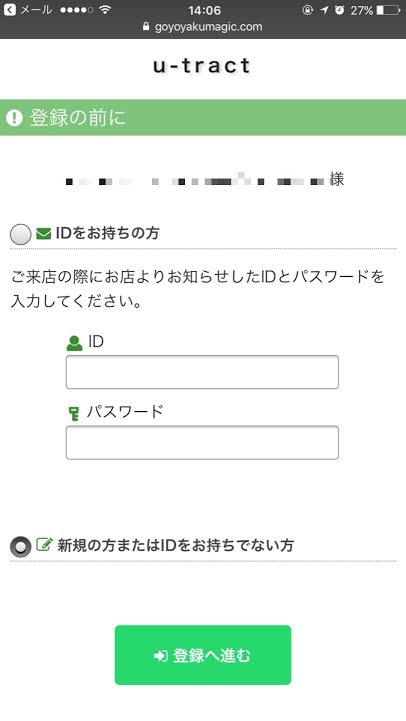The height and width of the screenshot is (721, 406).
Task: Click the green edit pencil icon
Action: tap(44, 544)
